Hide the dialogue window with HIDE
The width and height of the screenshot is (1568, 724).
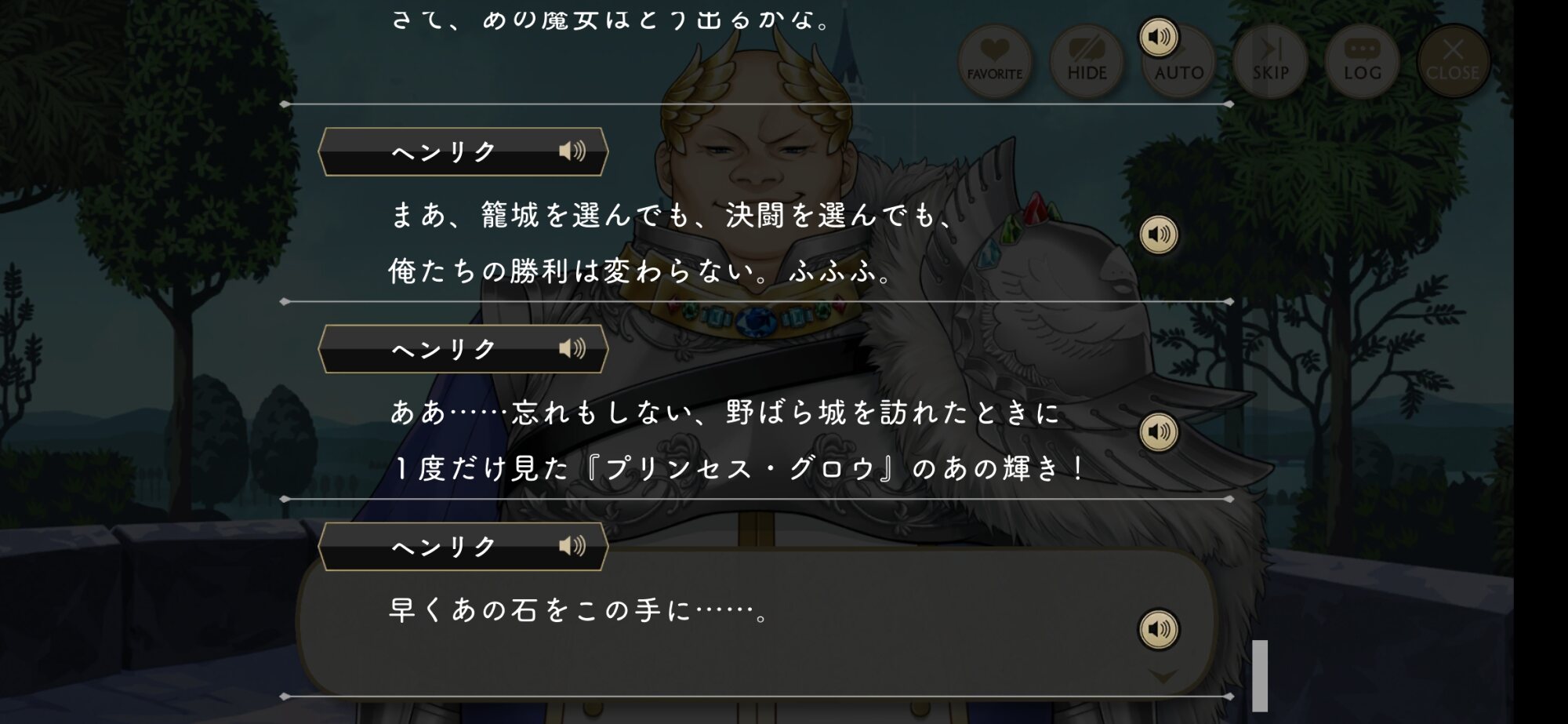(1087, 61)
